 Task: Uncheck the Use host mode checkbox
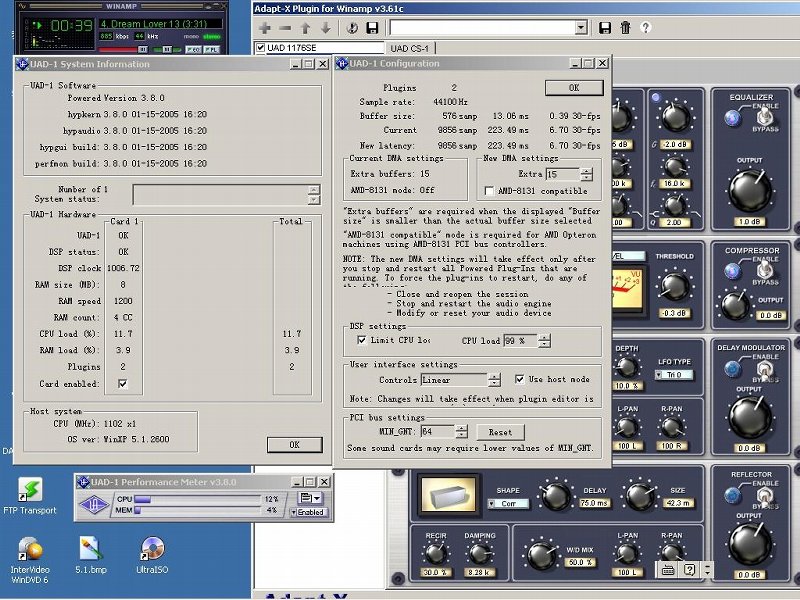click(520, 380)
